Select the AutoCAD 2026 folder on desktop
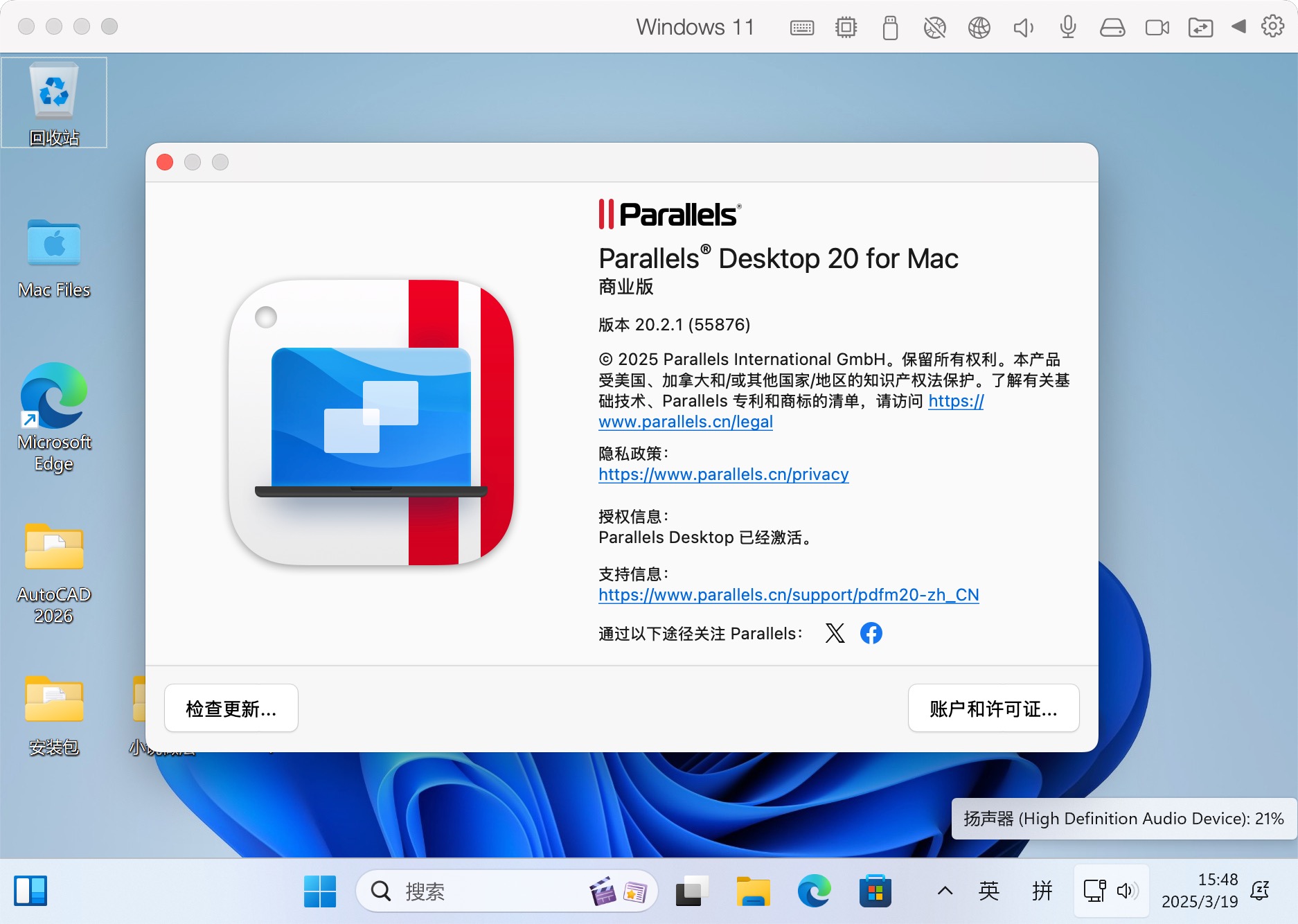The width and height of the screenshot is (1298, 924). pos(54,573)
